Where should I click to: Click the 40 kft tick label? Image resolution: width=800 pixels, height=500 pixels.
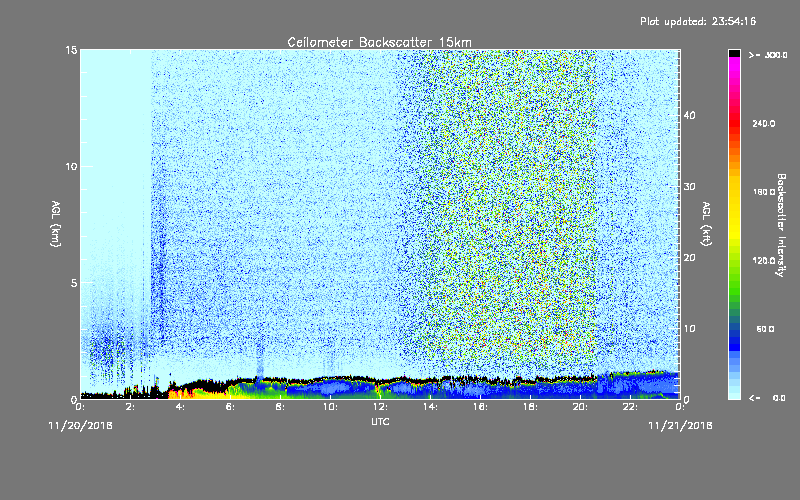click(689, 115)
